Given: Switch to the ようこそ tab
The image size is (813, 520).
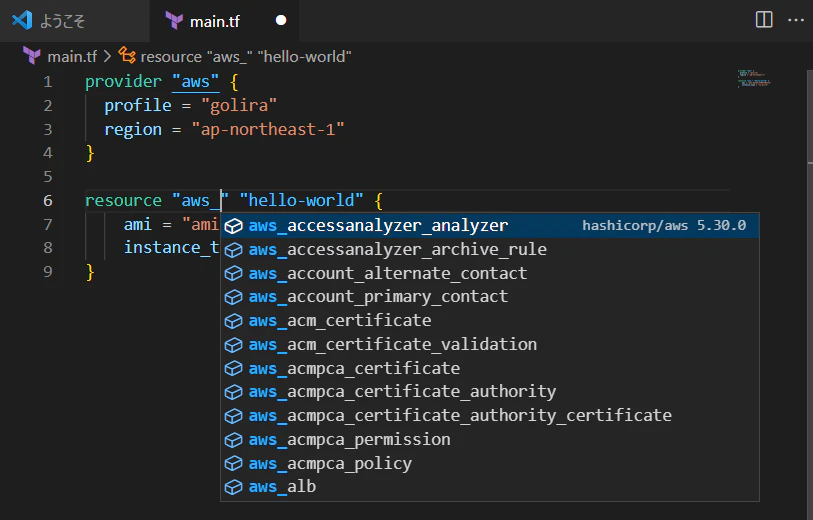Looking at the screenshot, I should pyautogui.click(x=74, y=21).
